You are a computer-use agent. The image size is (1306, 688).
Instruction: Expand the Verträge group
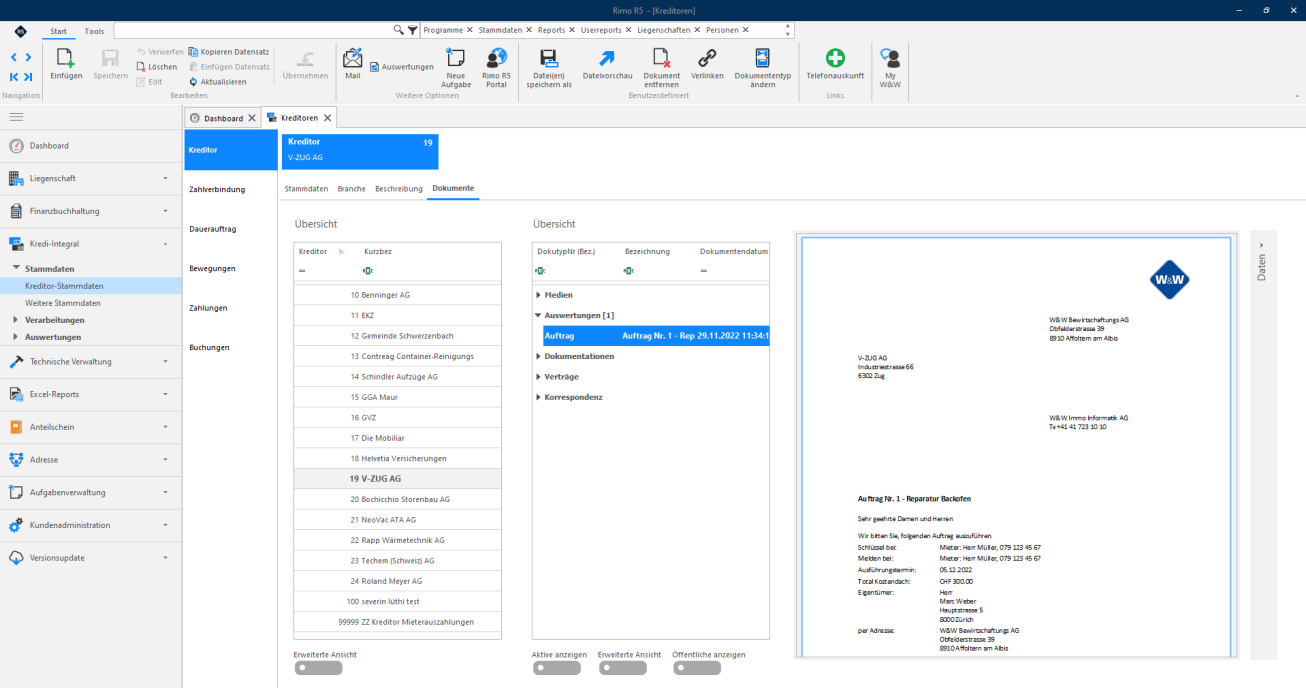(x=538, y=377)
